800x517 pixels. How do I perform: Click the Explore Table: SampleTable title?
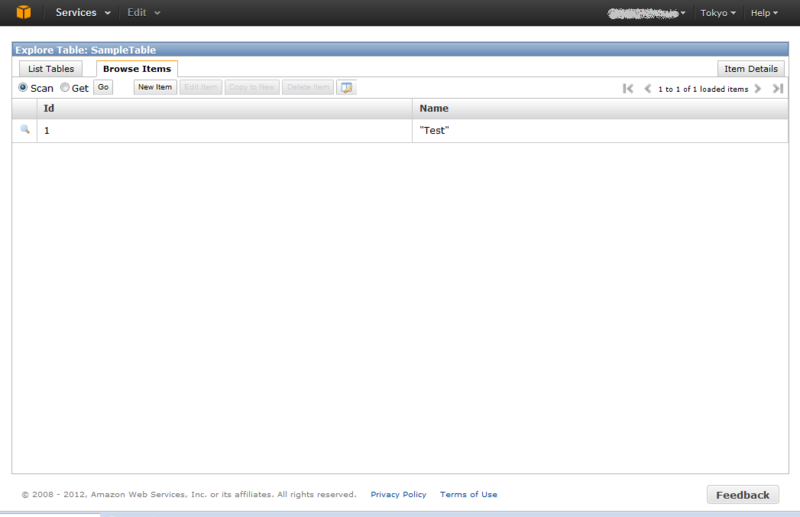pyautogui.click(x=86, y=50)
